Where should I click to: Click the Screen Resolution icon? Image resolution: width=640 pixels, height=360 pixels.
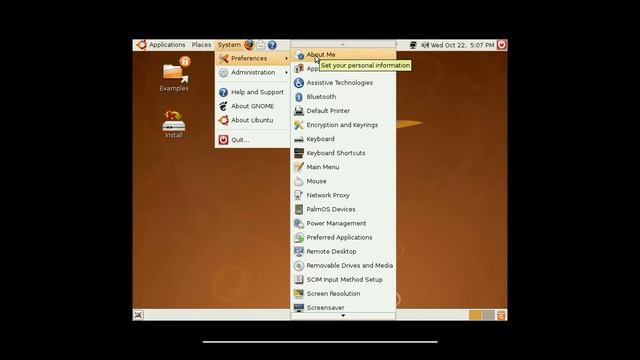point(299,294)
